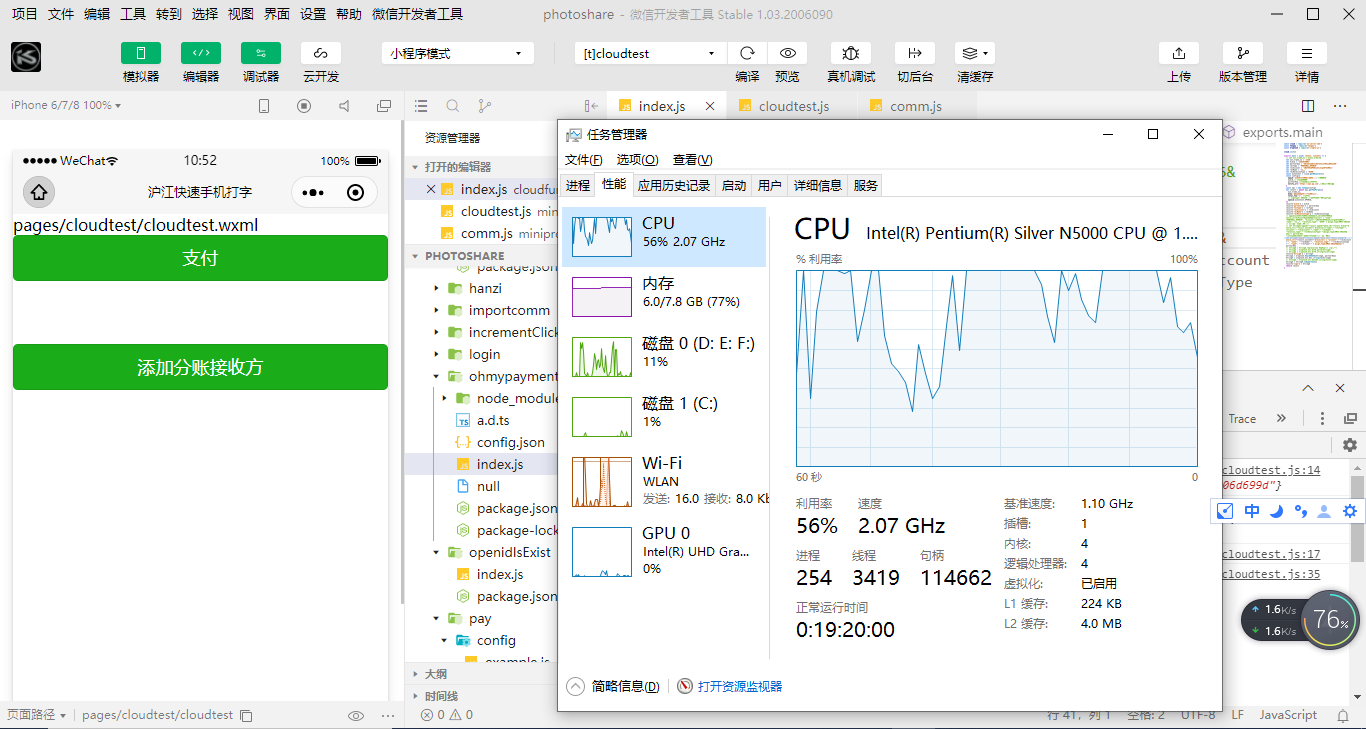Mute the simulator sound
This screenshot has width=1366, height=729.
tap(344, 106)
